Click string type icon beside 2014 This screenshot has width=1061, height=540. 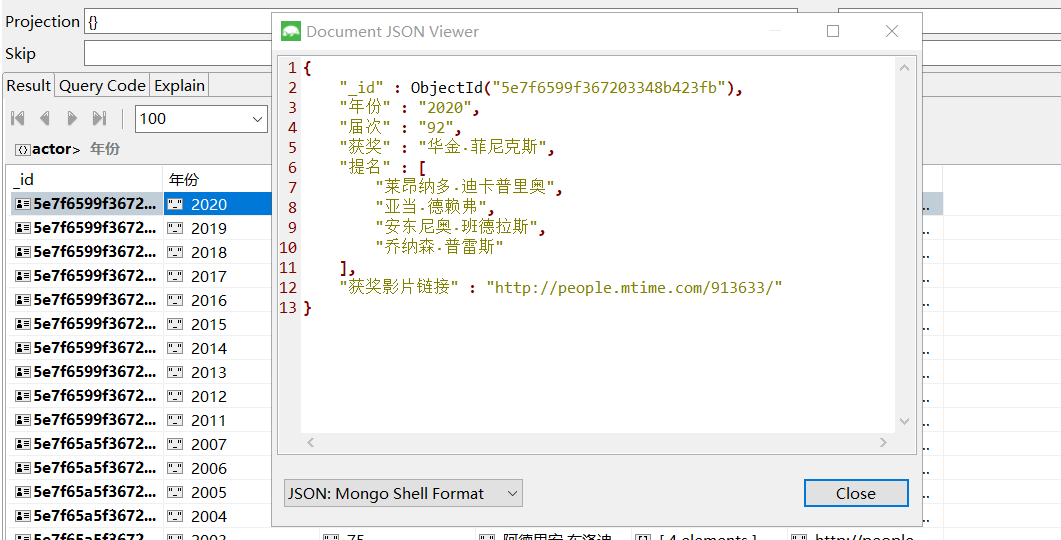click(x=175, y=348)
